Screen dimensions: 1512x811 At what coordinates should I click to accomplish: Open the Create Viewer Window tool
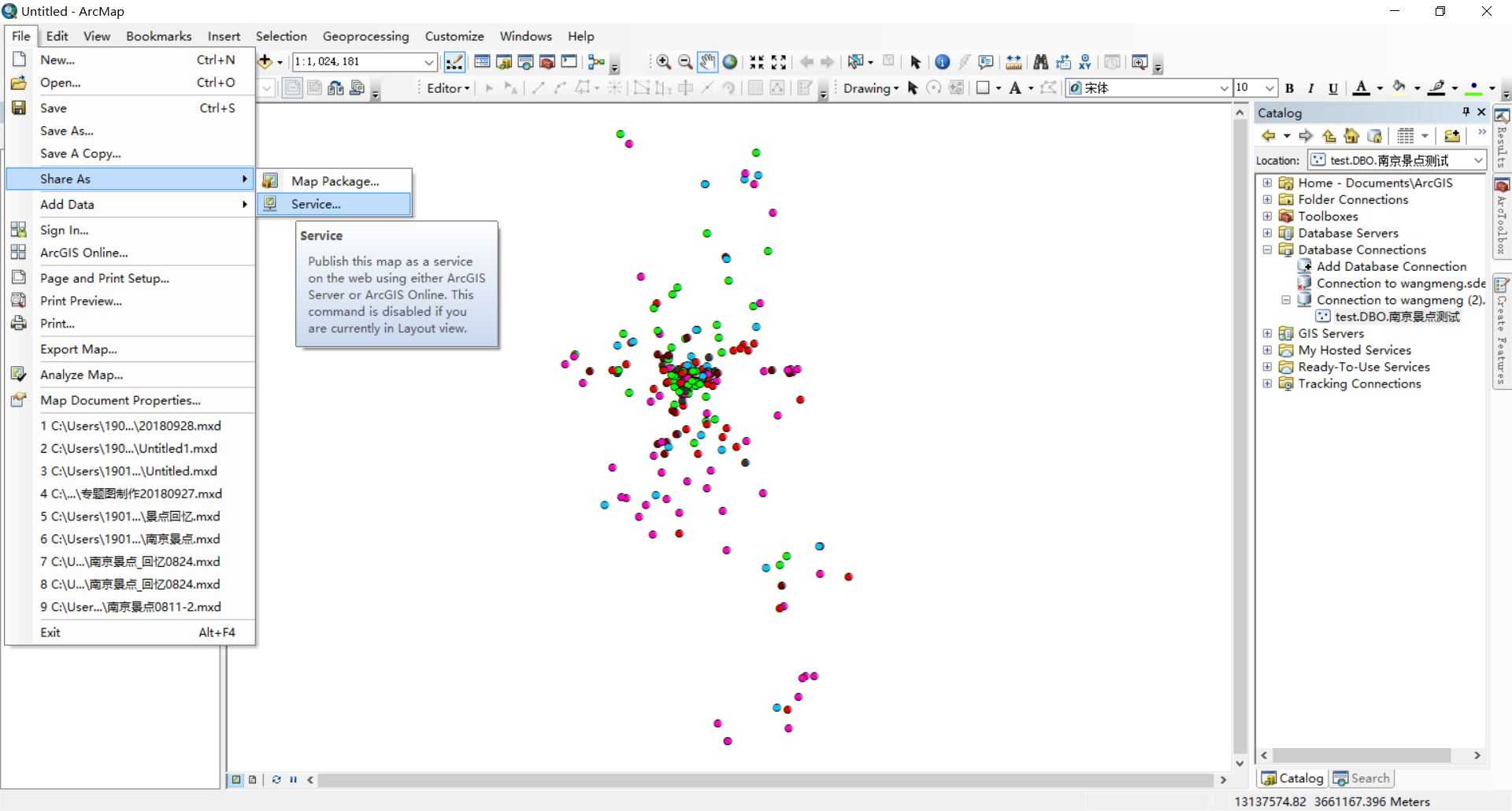(1139, 62)
